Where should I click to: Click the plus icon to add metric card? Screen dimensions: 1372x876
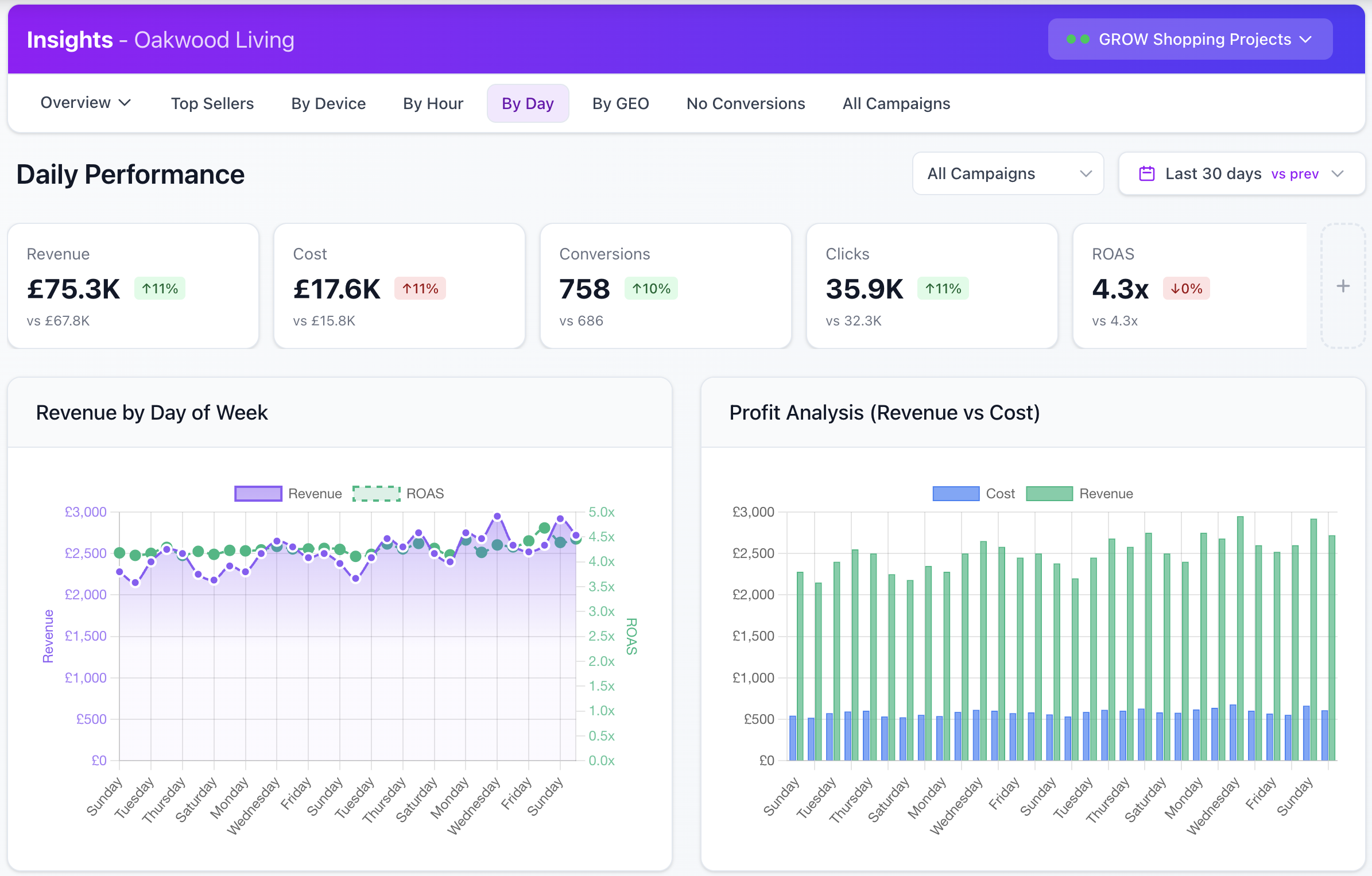coord(1343,286)
